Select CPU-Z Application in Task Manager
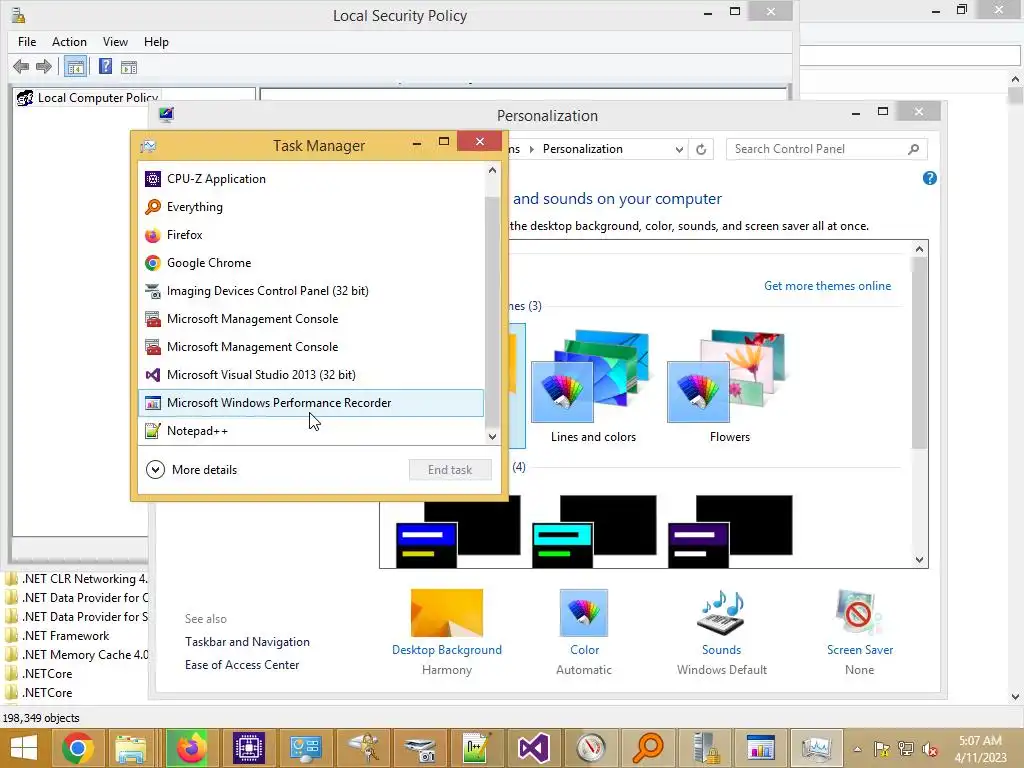1024x768 pixels. pyautogui.click(x=311, y=179)
